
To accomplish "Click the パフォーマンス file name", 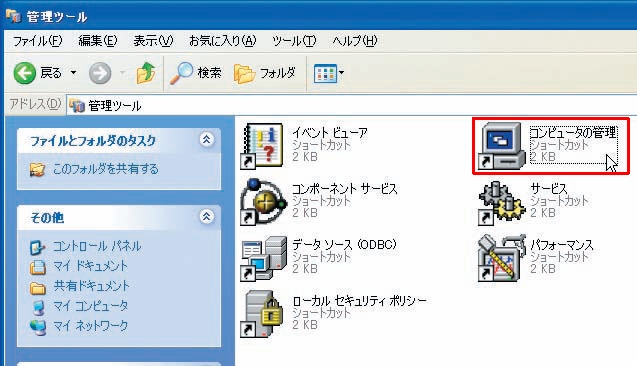I will (562, 245).
